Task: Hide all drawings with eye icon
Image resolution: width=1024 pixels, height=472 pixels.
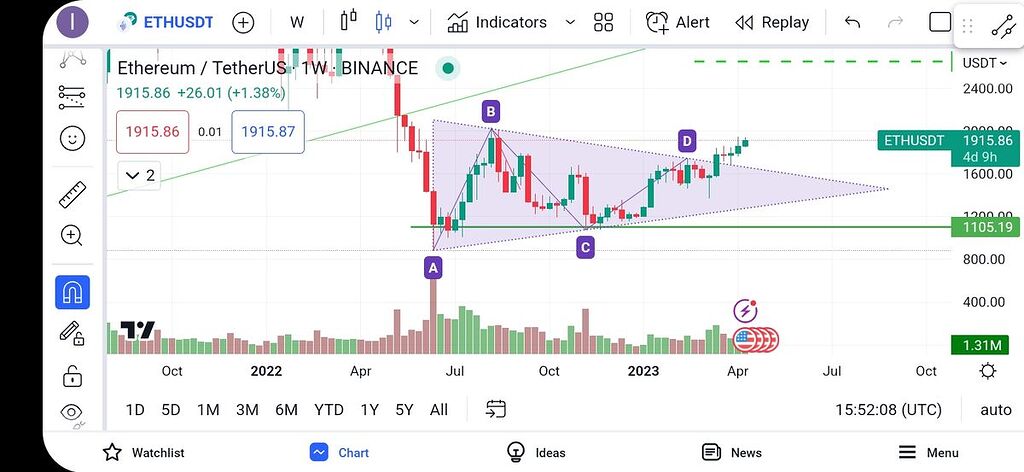Action: tap(72, 411)
